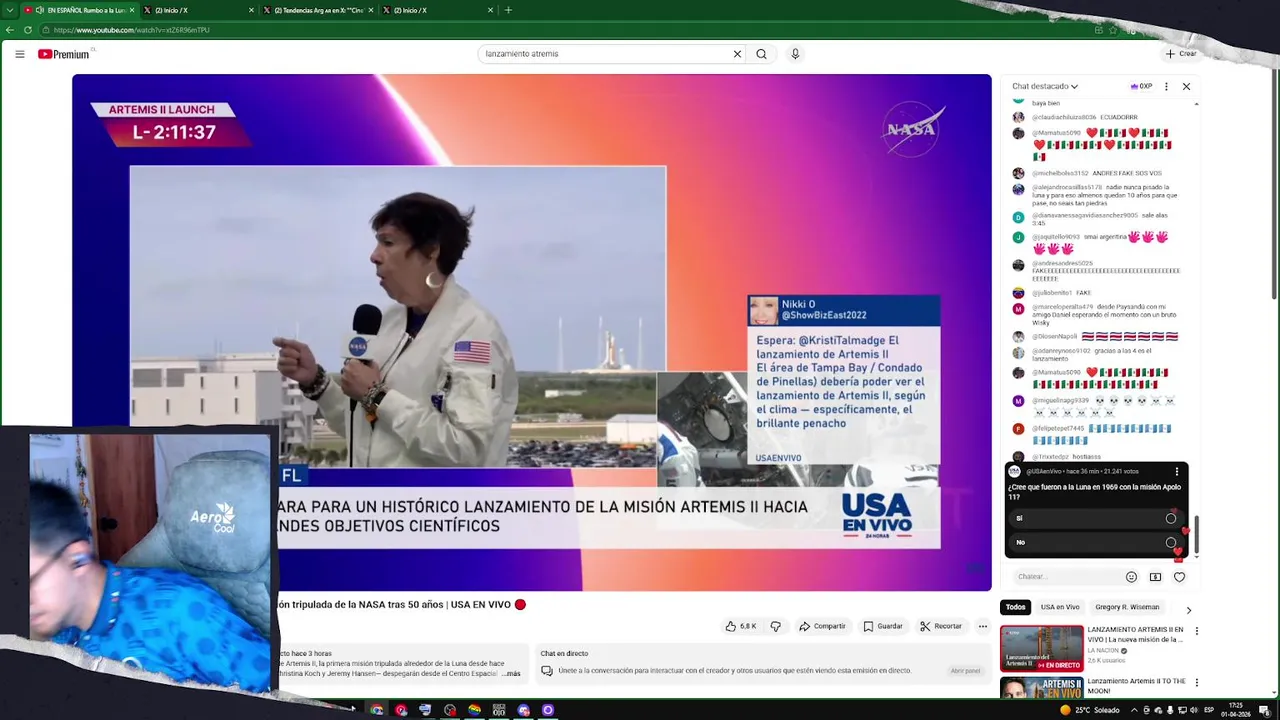The width and height of the screenshot is (1280, 720).
Task: Dislike the video
Action: coord(775,626)
